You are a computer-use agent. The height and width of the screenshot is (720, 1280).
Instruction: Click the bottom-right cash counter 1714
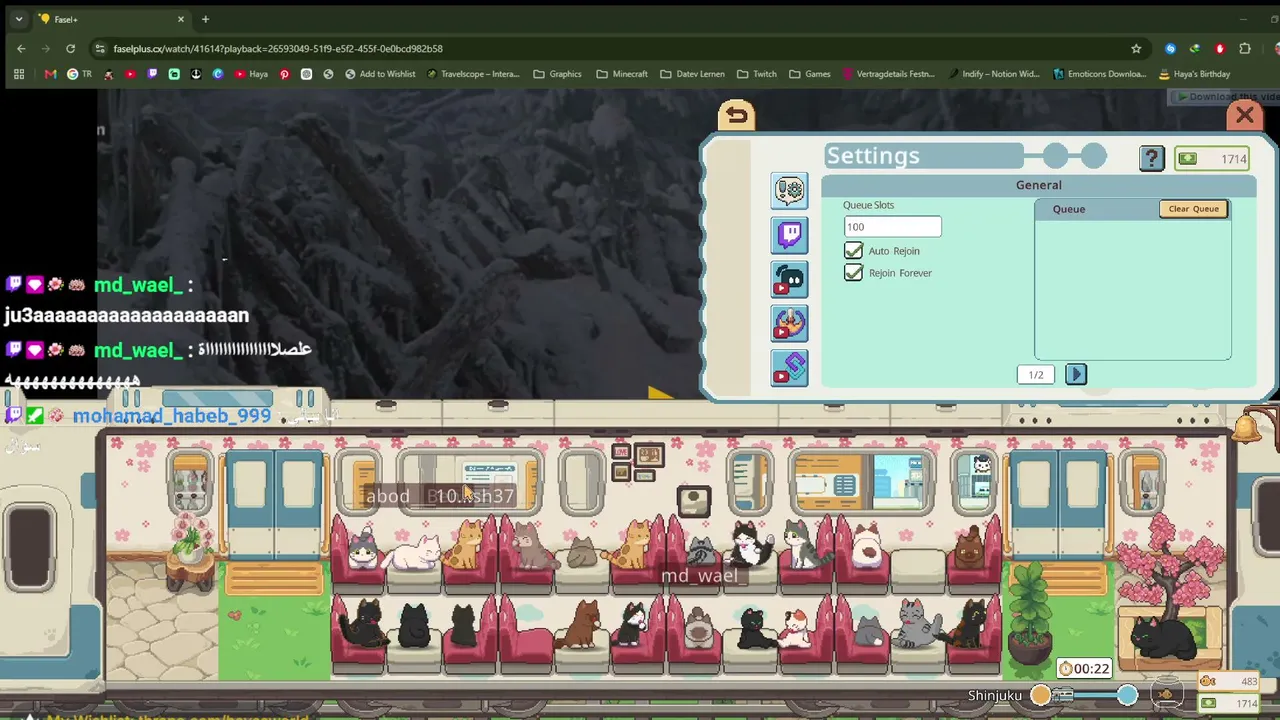point(1229,704)
